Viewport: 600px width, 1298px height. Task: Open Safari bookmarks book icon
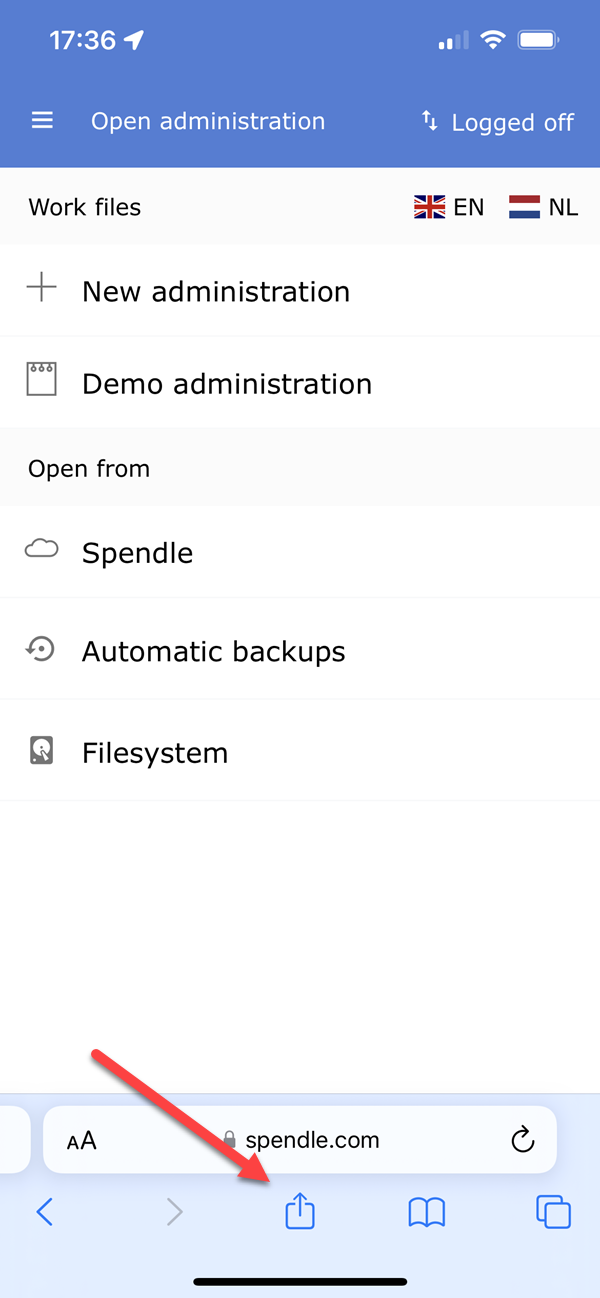pyautogui.click(x=427, y=1213)
